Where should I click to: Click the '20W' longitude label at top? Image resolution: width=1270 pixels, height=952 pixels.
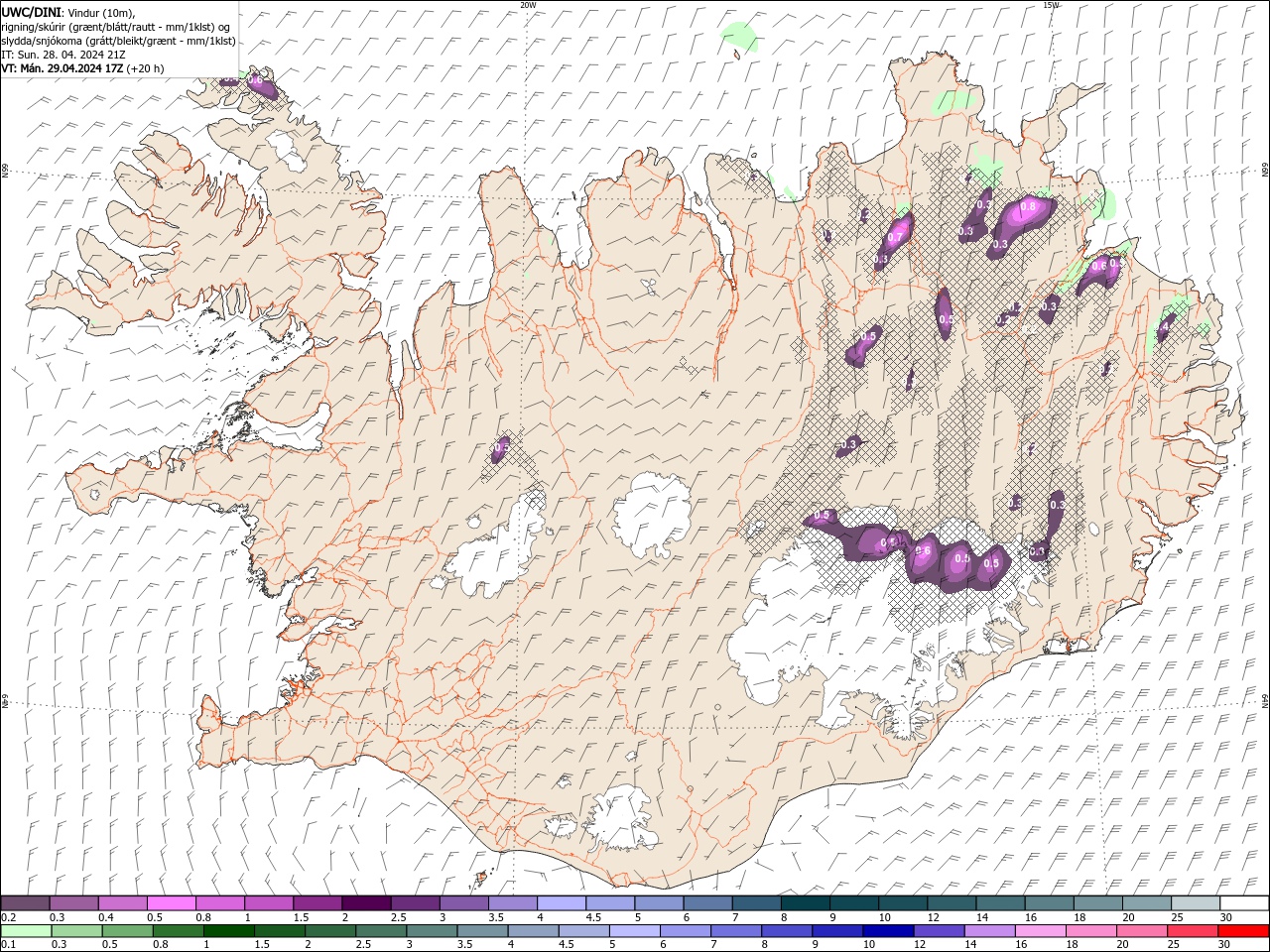click(x=528, y=5)
